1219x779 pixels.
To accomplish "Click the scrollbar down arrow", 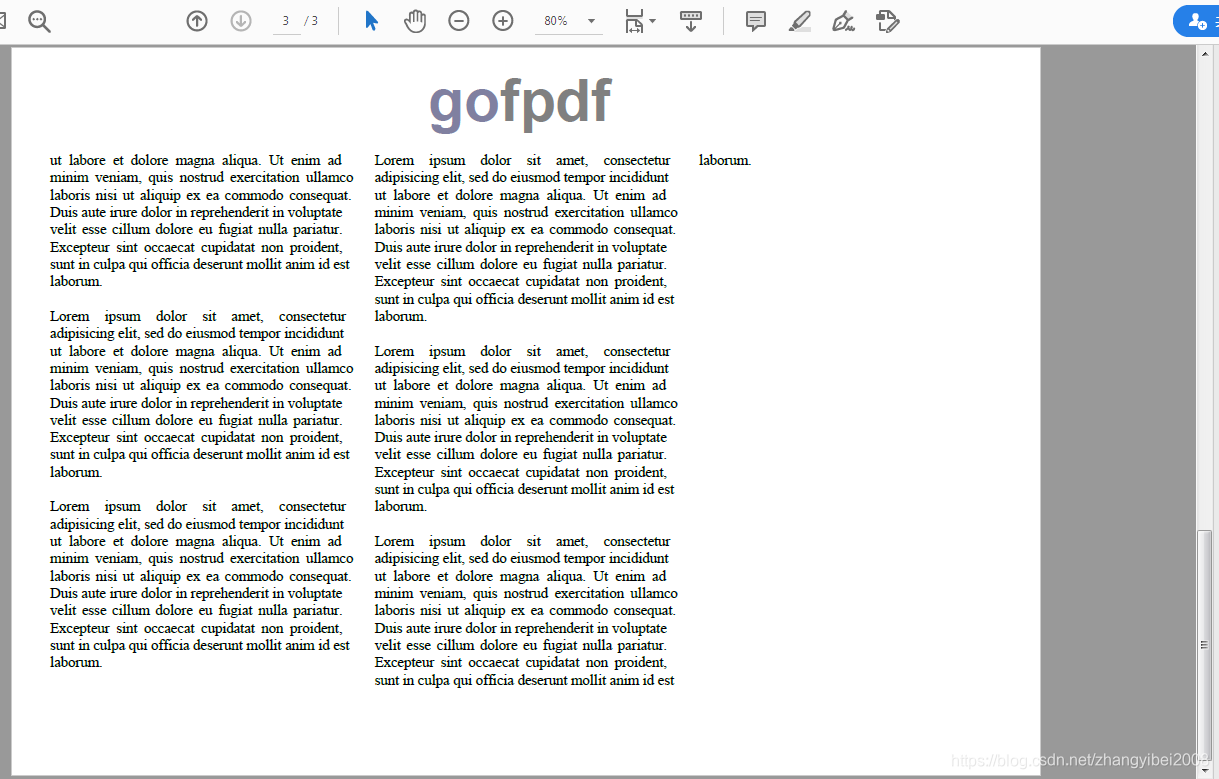I will click(x=1205, y=772).
